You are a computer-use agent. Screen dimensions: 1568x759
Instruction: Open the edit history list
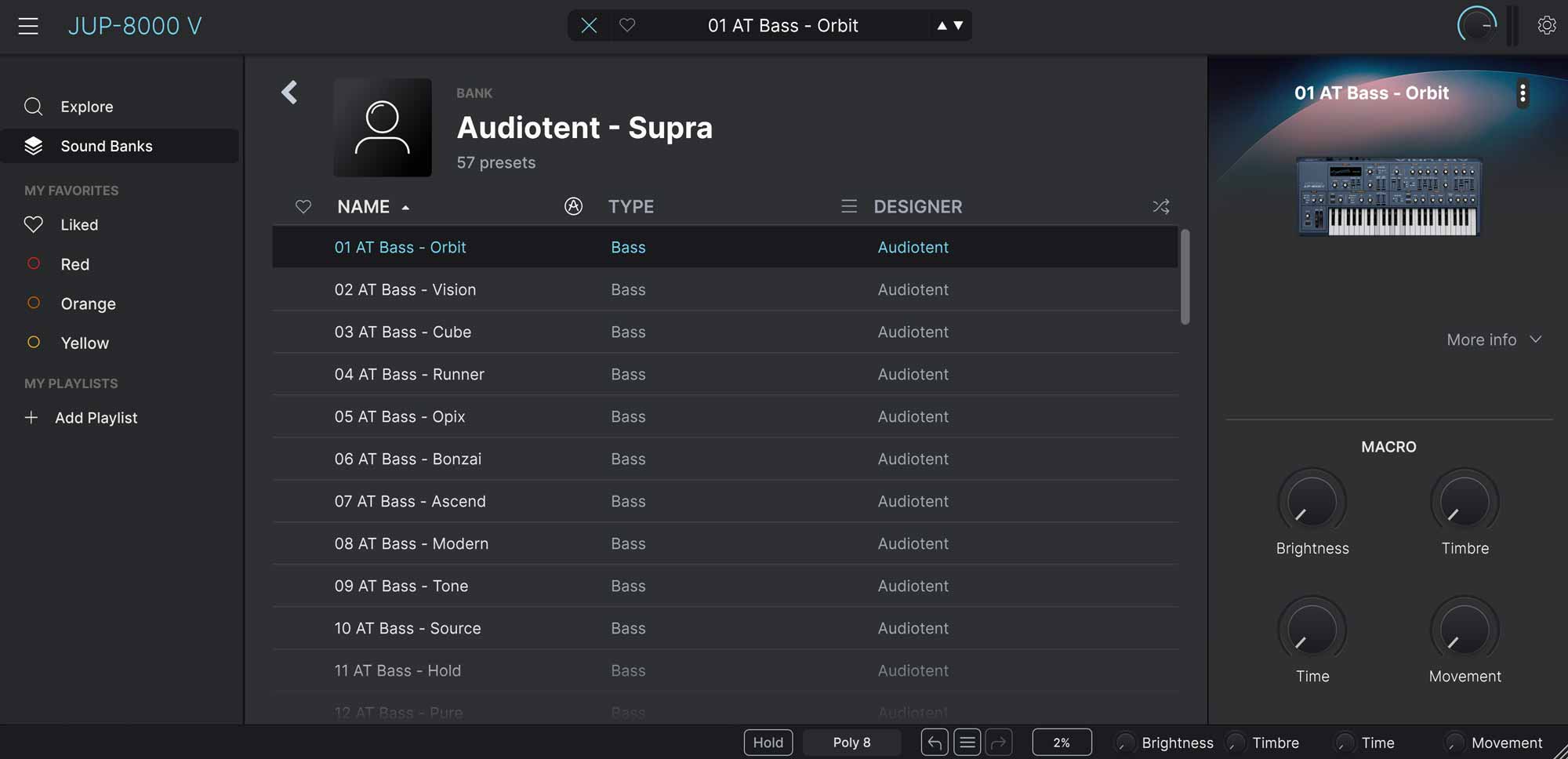click(967, 743)
